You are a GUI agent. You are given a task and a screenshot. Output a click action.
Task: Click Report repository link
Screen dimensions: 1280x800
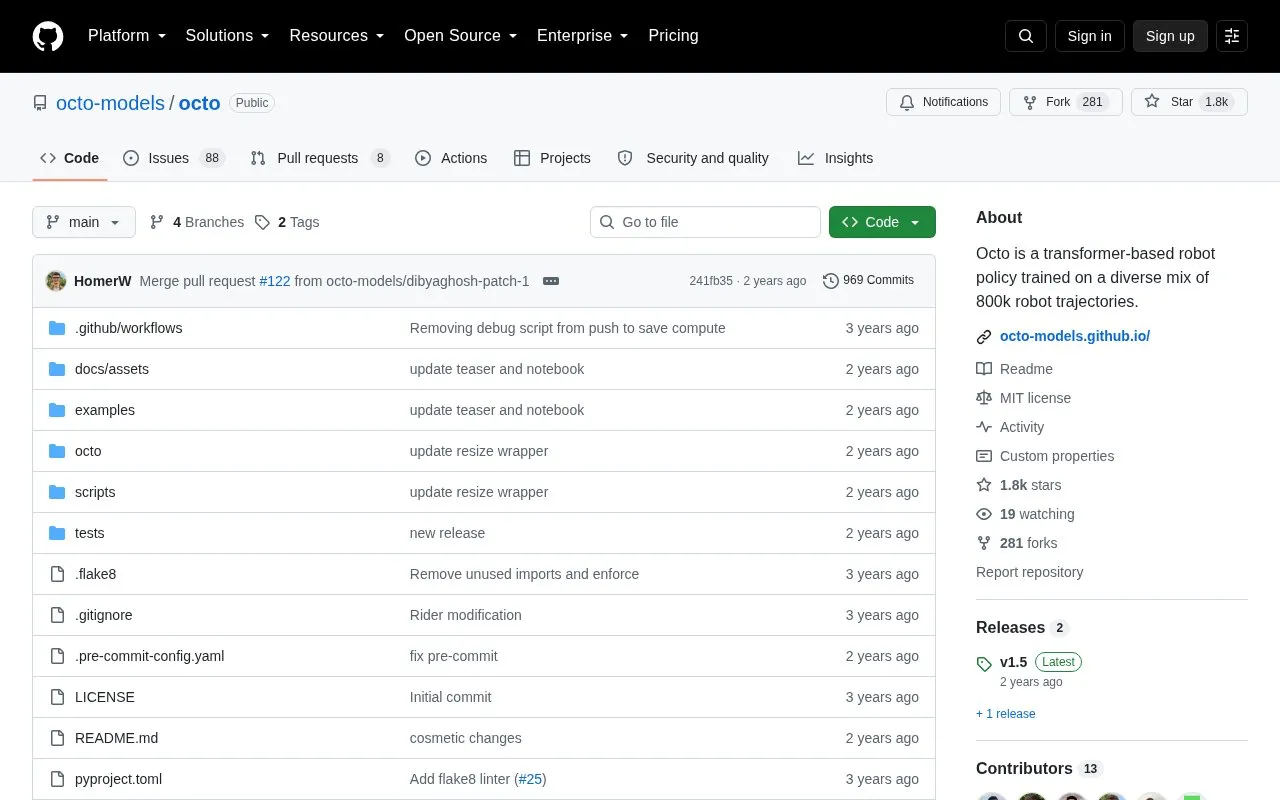tap(1029, 572)
